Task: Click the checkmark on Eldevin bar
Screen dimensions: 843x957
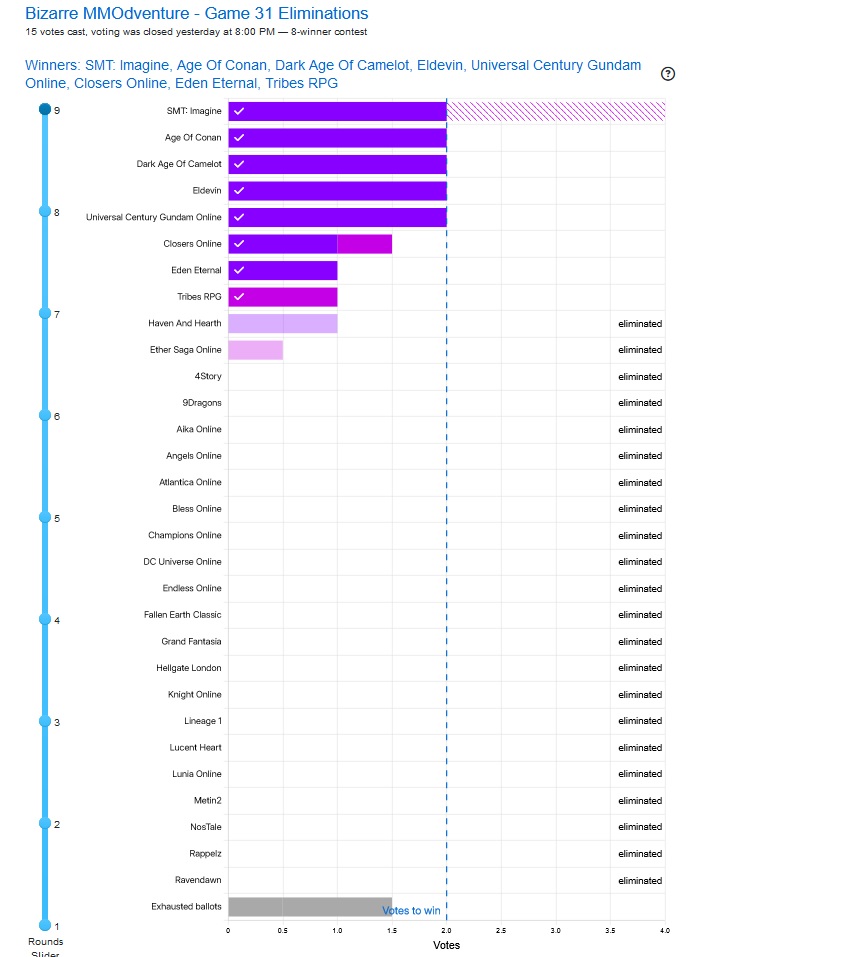Action: tap(239, 190)
